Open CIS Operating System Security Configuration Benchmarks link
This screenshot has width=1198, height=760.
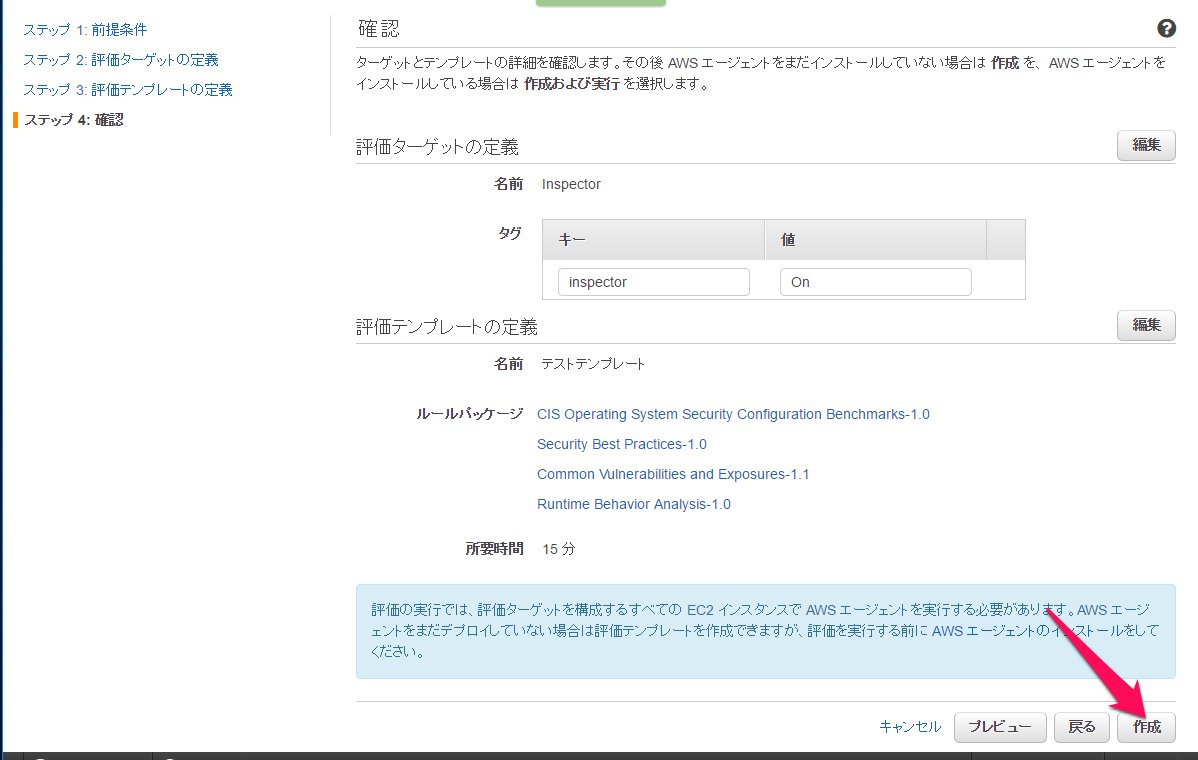pos(733,414)
